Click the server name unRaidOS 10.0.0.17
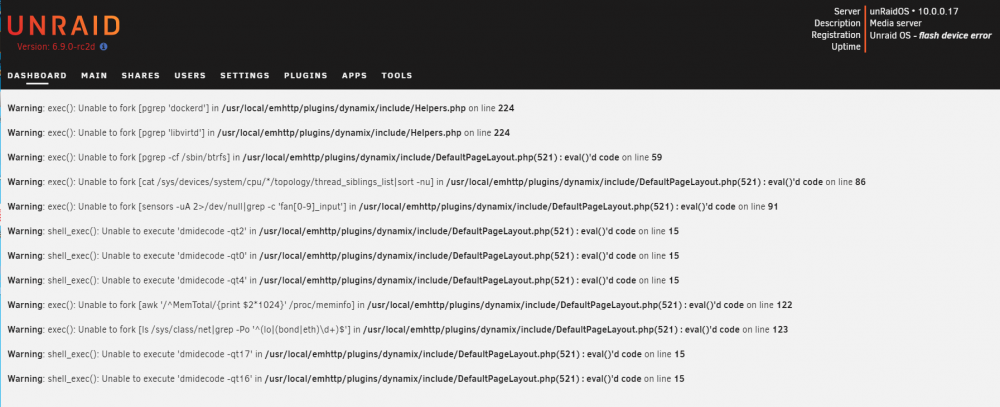Viewport: 1000px width, 407px height. click(914, 11)
